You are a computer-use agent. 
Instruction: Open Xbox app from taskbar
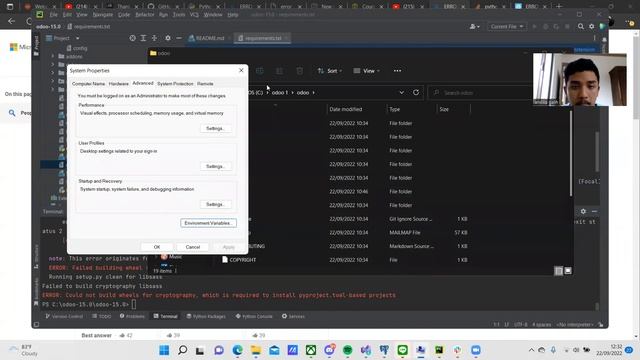(x=311, y=350)
